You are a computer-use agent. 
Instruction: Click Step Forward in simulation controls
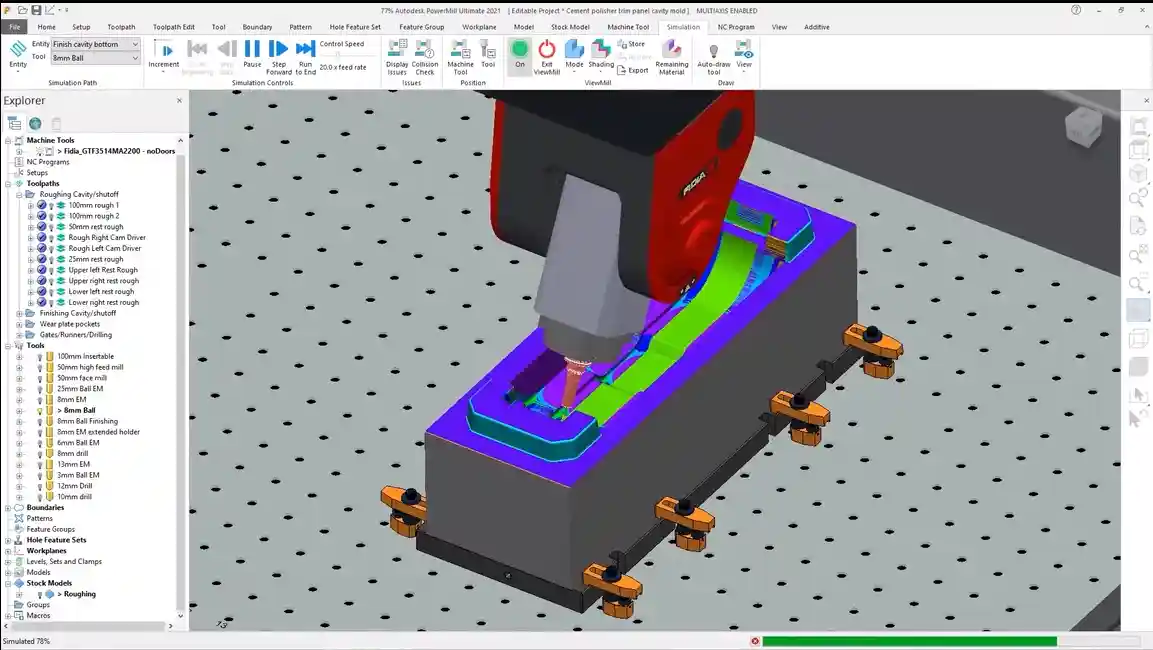pos(279,56)
